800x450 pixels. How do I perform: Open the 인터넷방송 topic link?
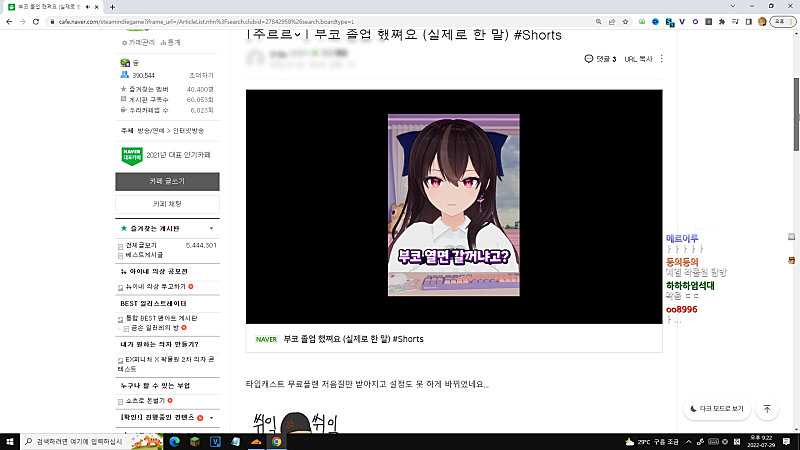188,131
